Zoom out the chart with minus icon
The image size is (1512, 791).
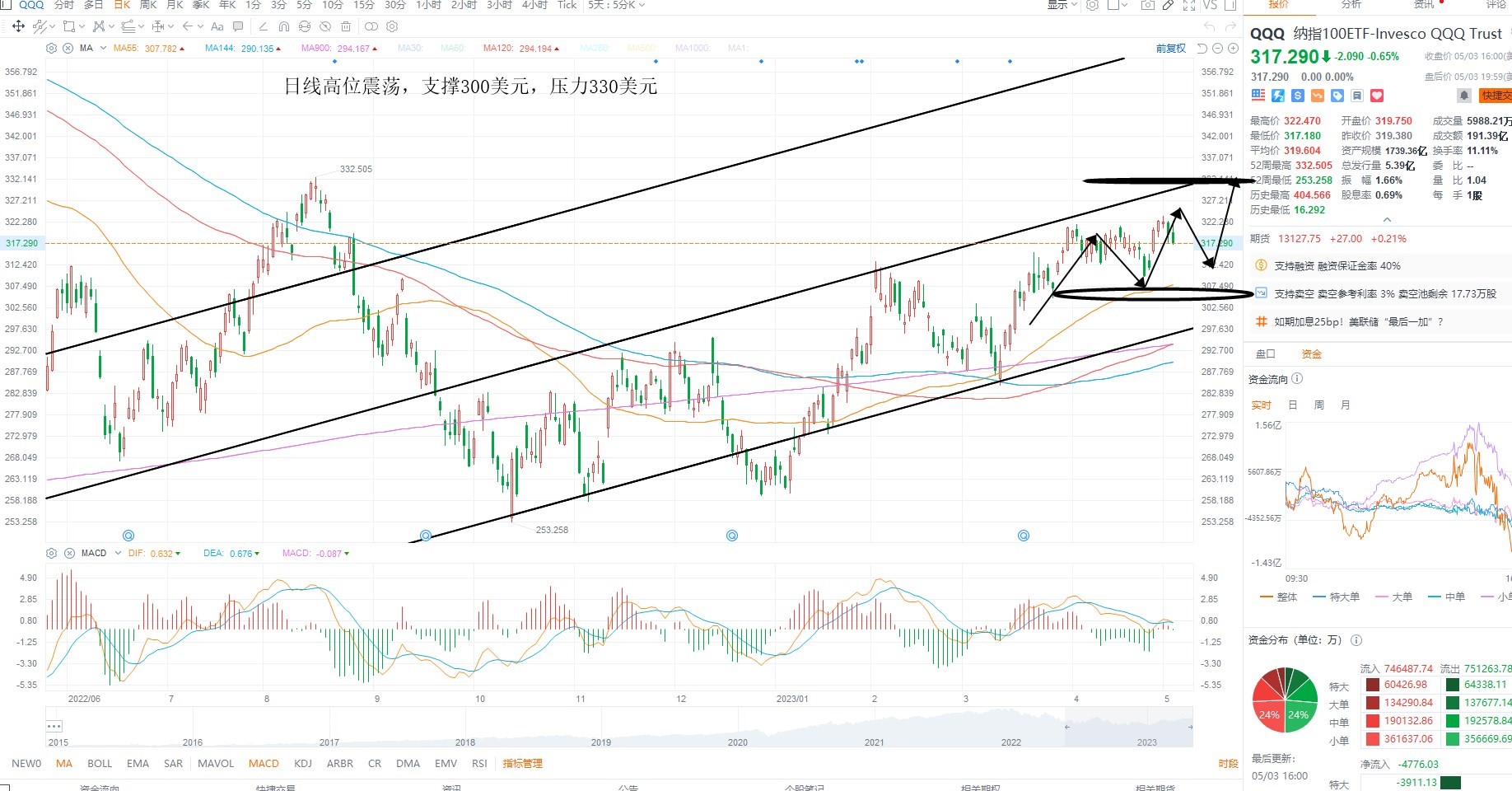[1218, 48]
